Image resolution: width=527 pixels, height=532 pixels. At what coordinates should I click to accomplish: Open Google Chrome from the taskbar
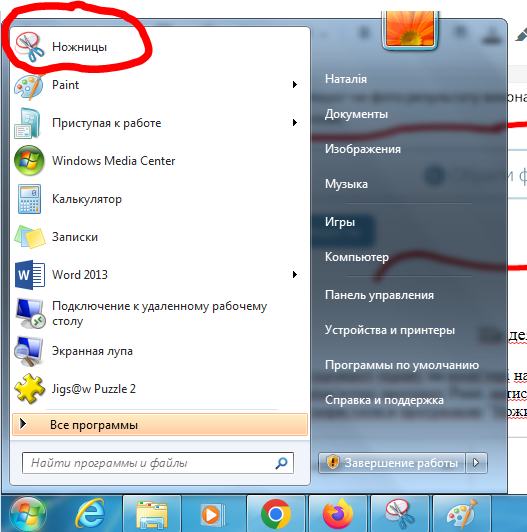(x=276, y=514)
